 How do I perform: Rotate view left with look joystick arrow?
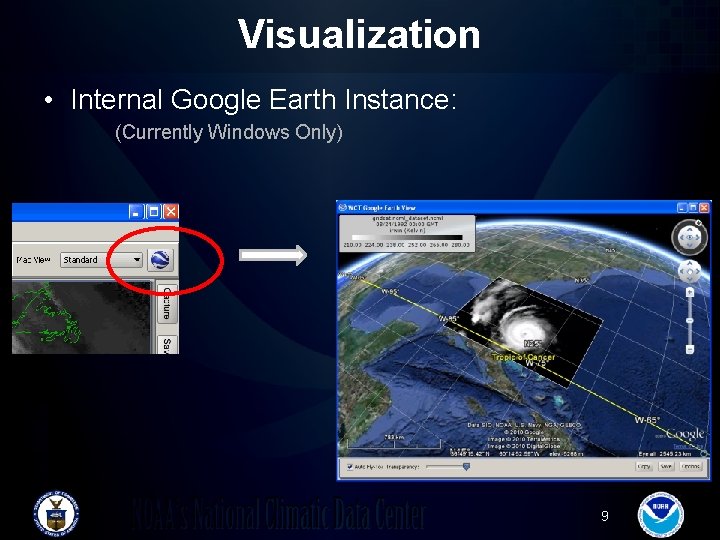point(681,237)
